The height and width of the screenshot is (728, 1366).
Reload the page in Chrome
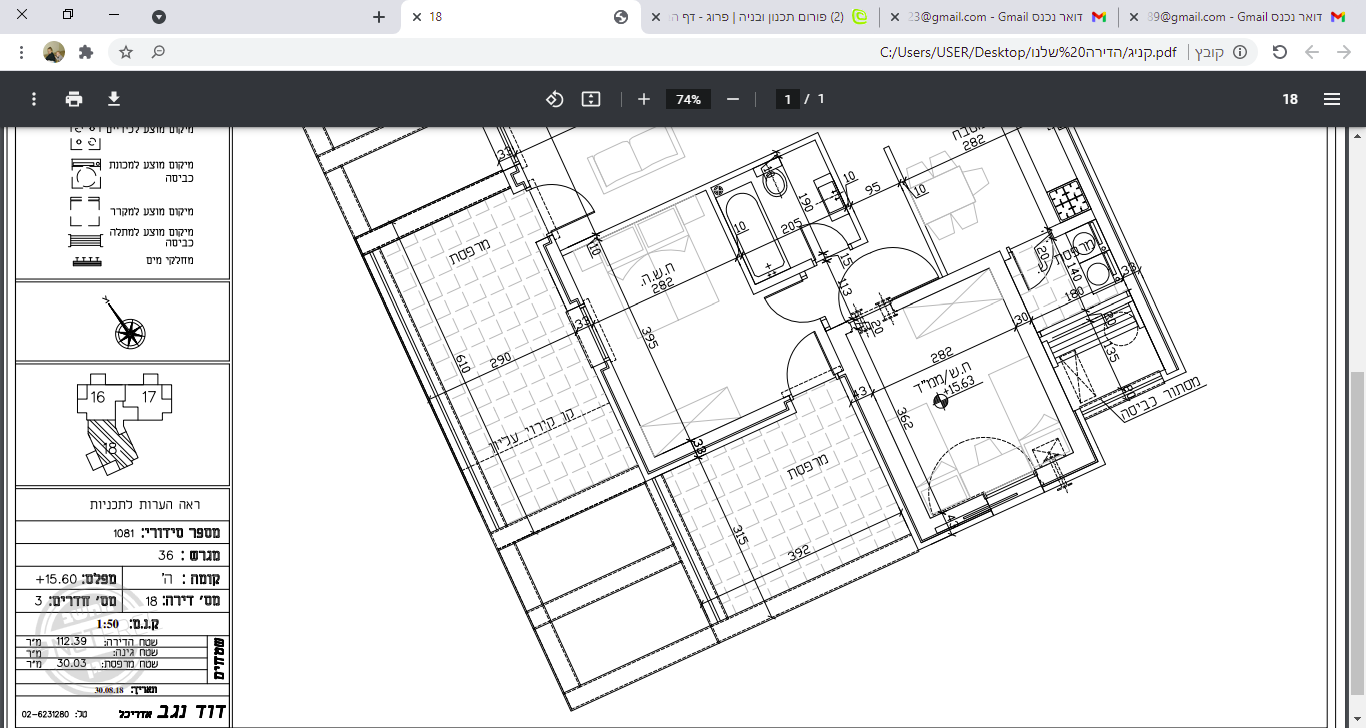[1279, 52]
